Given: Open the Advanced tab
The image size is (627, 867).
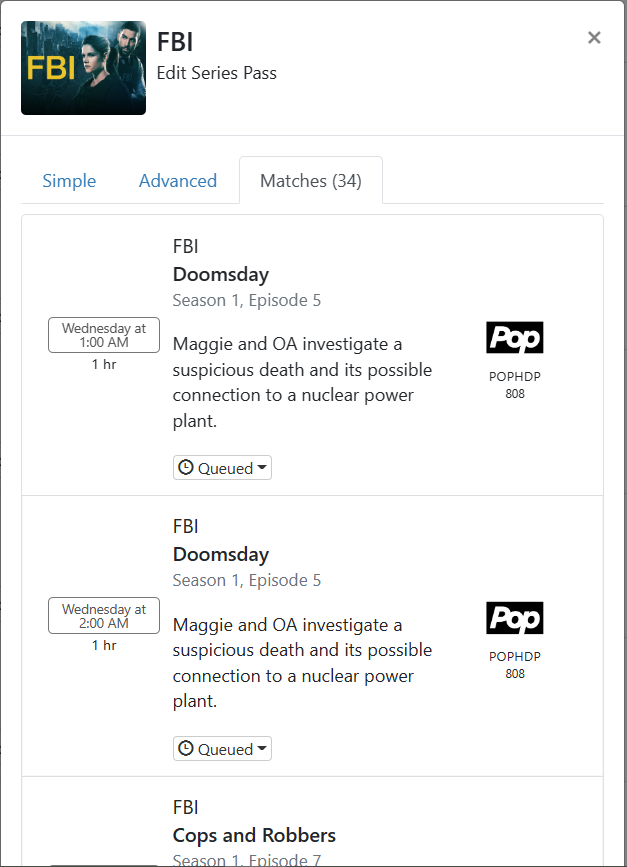Looking at the screenshot, I should [x=178, y=181].
